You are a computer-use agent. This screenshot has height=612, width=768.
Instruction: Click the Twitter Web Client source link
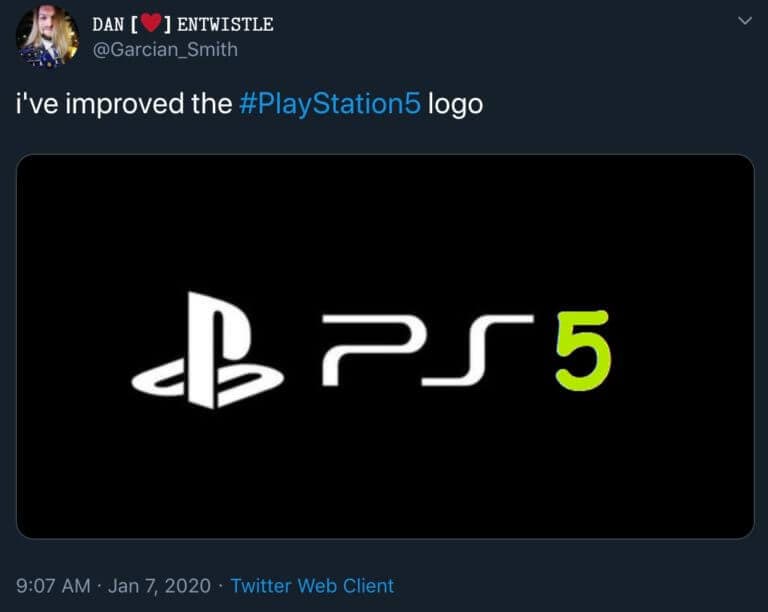pos(312,586)
